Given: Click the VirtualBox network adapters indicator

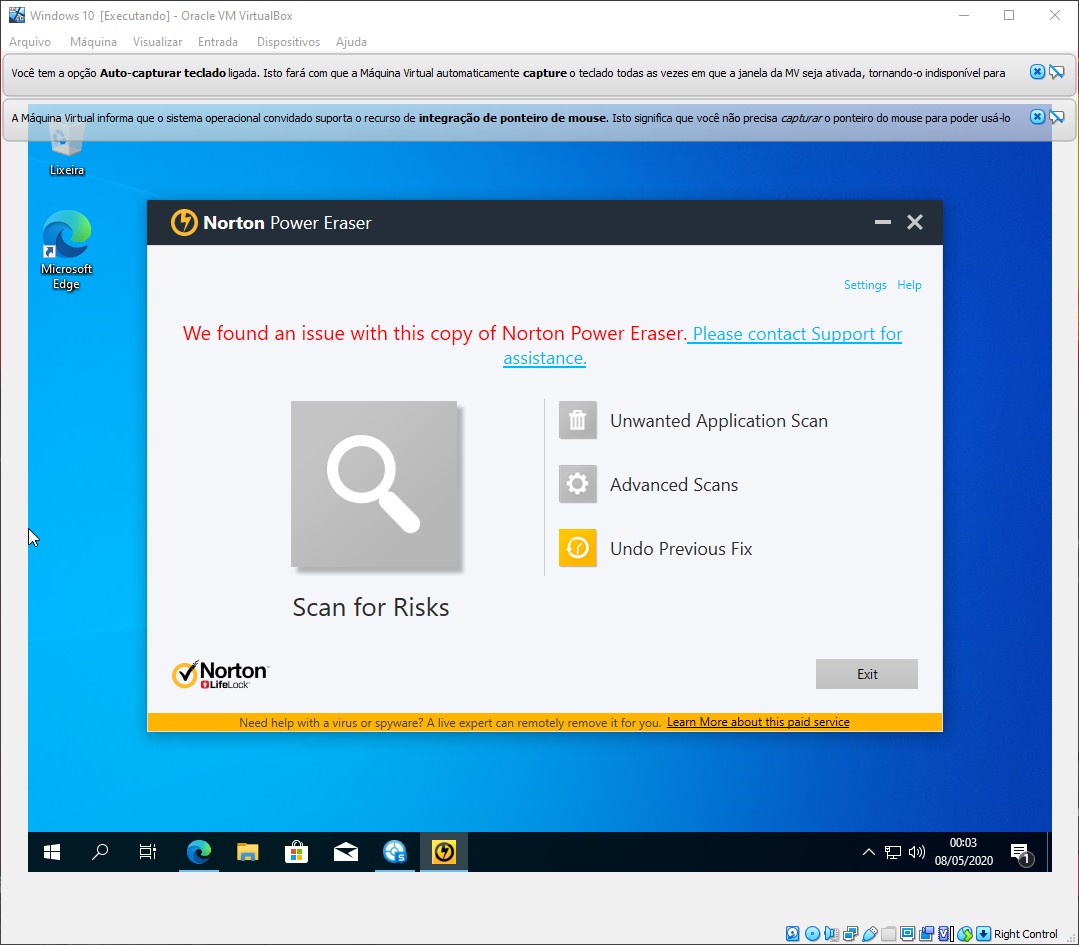Looking at the screenshot, I should [851, 933].
